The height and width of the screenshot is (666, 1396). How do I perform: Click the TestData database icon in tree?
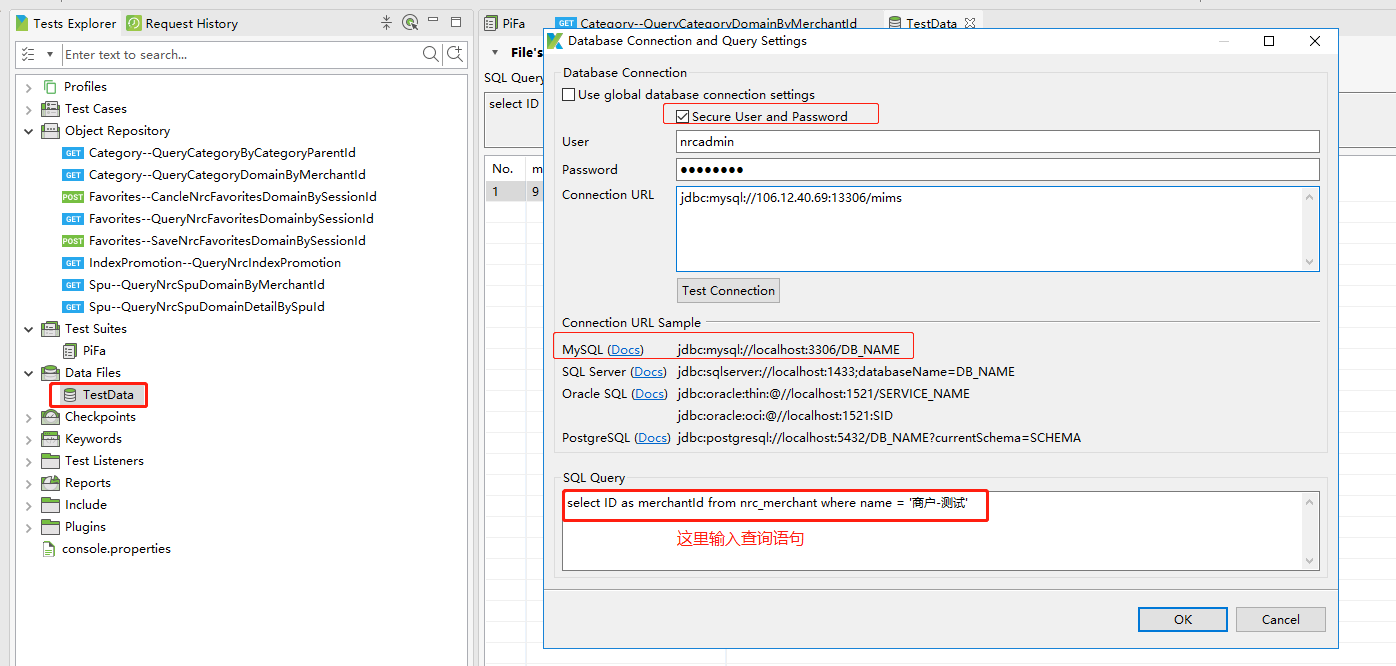click(x=70, y=395)
